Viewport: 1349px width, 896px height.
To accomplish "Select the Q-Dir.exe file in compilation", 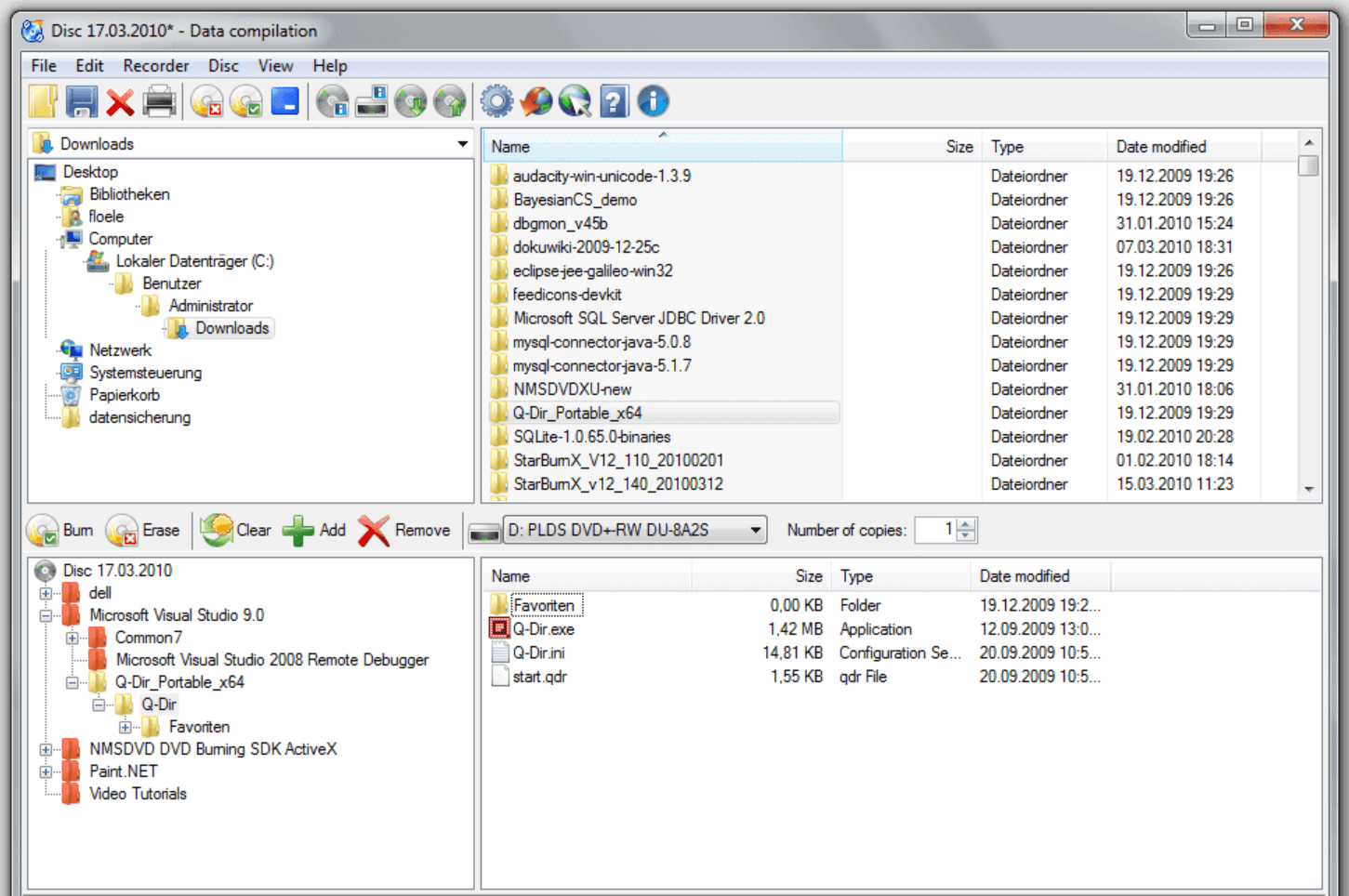I will click(544, 629).
